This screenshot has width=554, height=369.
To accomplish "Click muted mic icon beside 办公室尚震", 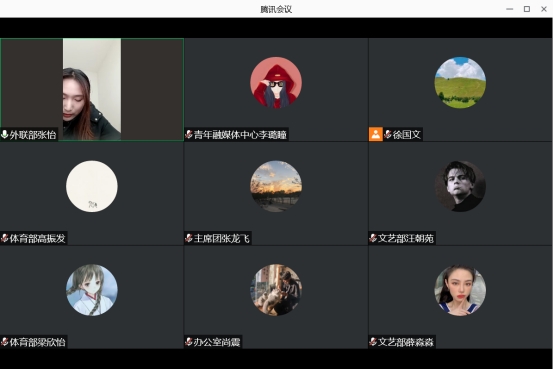I will [189, 342].
